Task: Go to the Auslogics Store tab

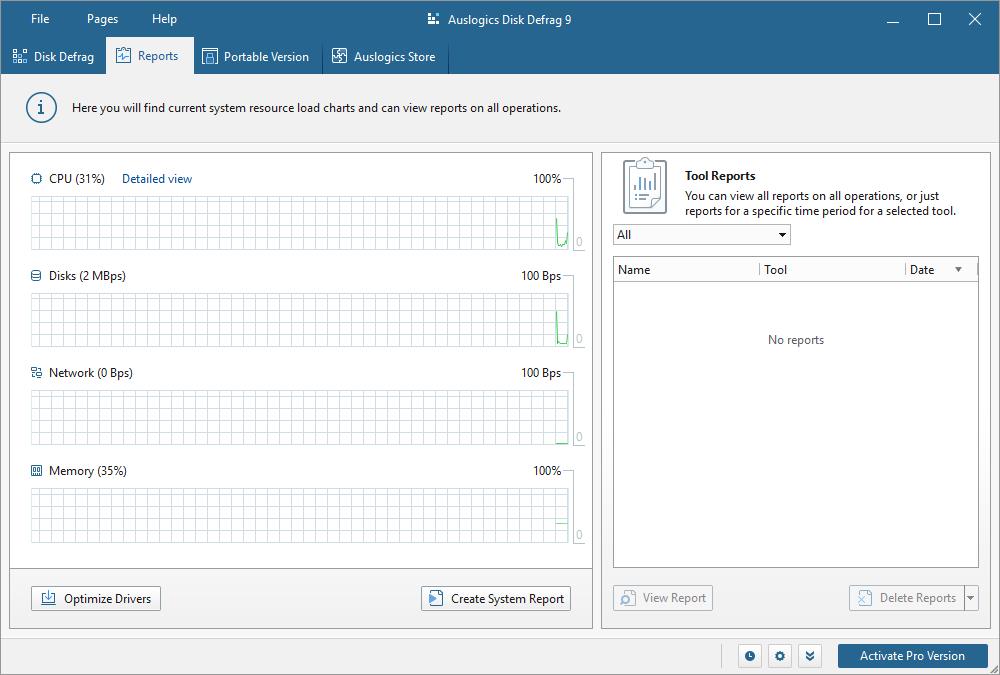Action: 384,57
